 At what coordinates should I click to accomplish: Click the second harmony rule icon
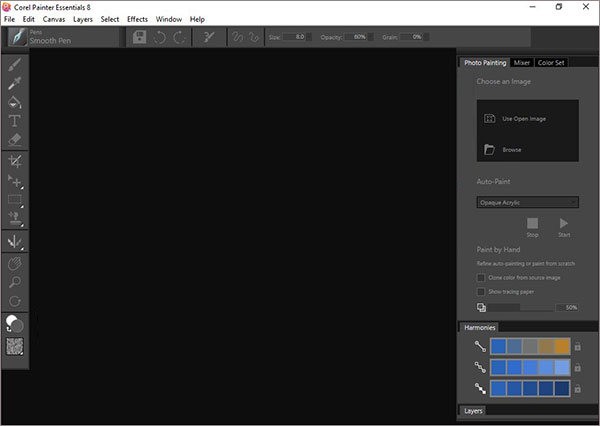(480, 367)
